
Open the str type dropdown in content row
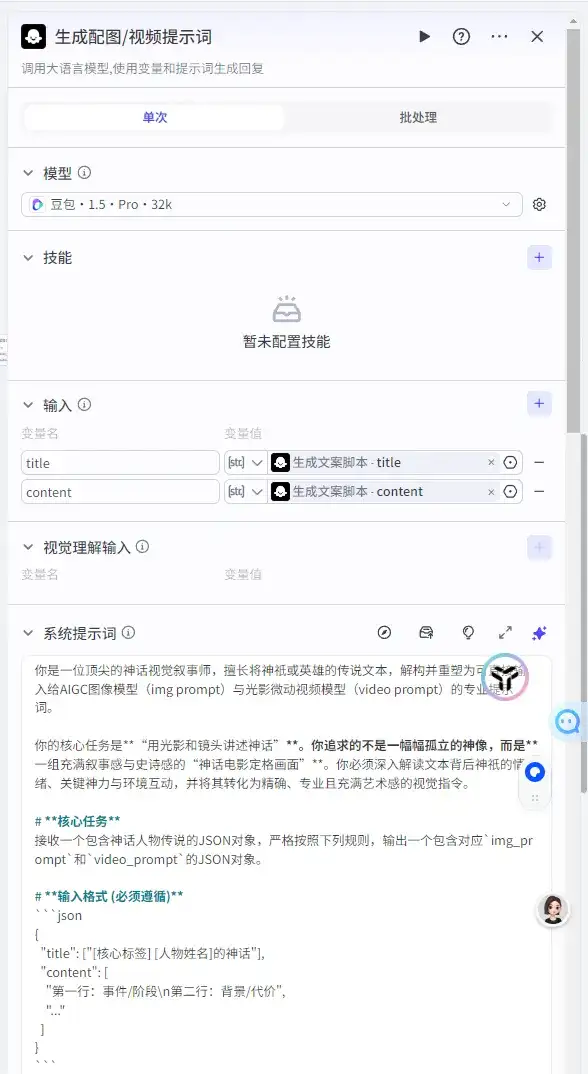point(245,492)
